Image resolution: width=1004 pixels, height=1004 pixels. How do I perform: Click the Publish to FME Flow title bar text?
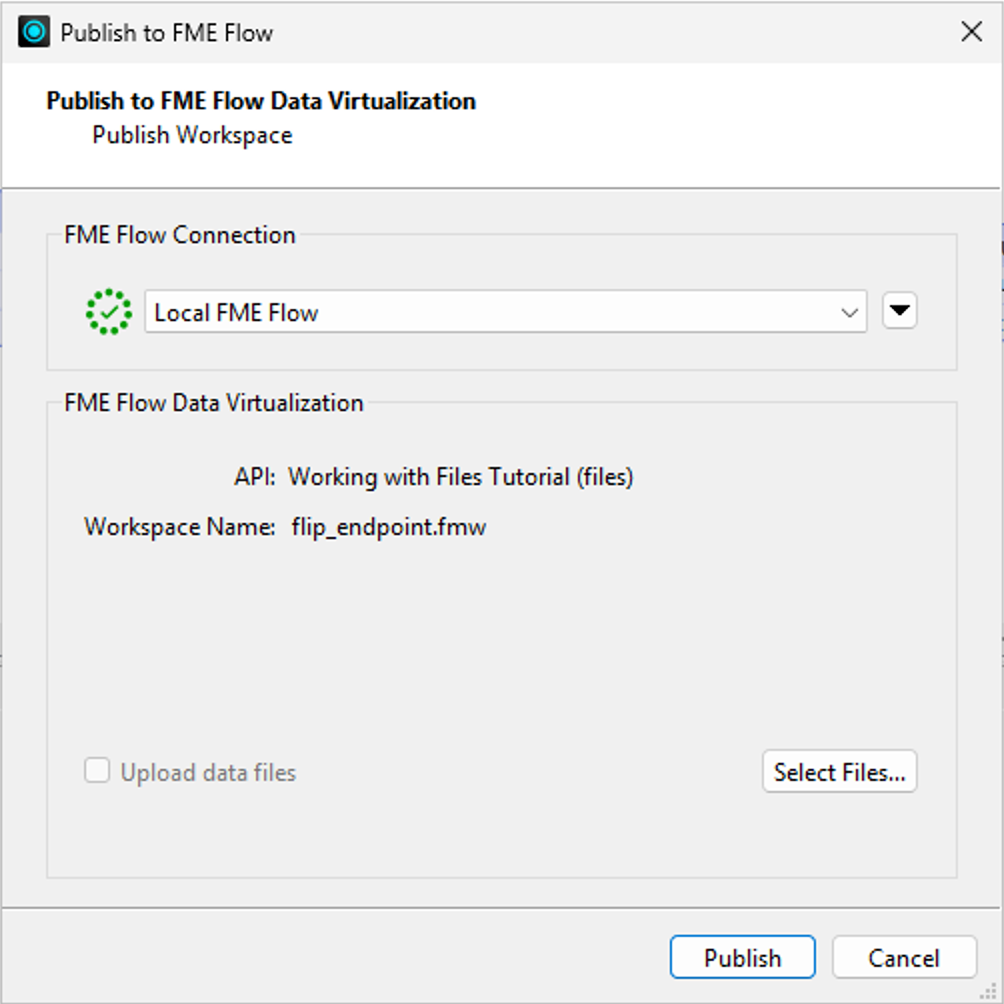[166, 33]
